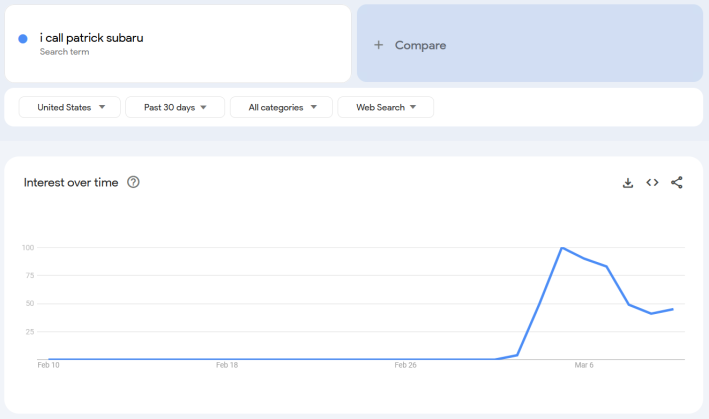Click the '75' y-axis value

pyautogui.click(x=30, y=276)
